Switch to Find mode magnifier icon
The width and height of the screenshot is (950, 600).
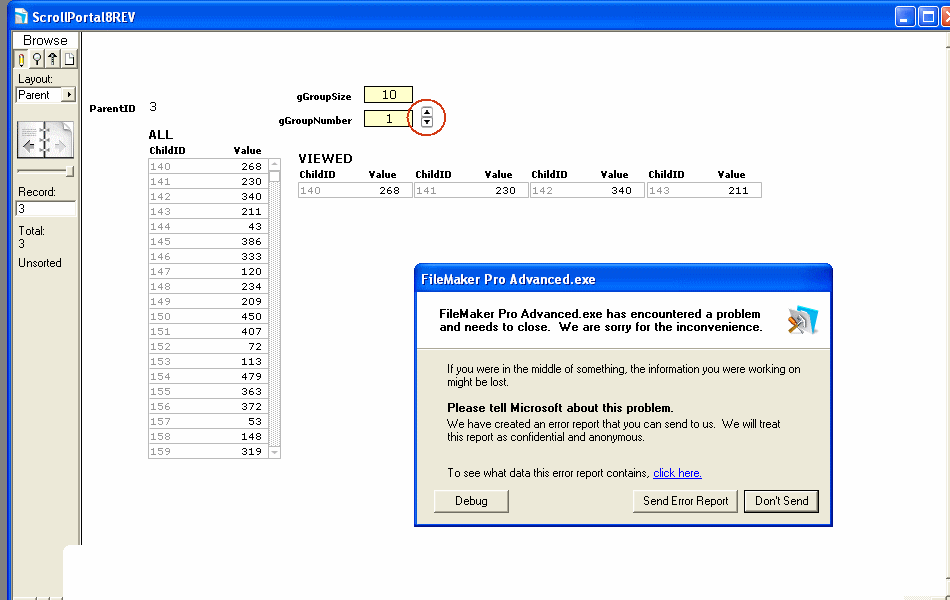(x=38, y=59)
